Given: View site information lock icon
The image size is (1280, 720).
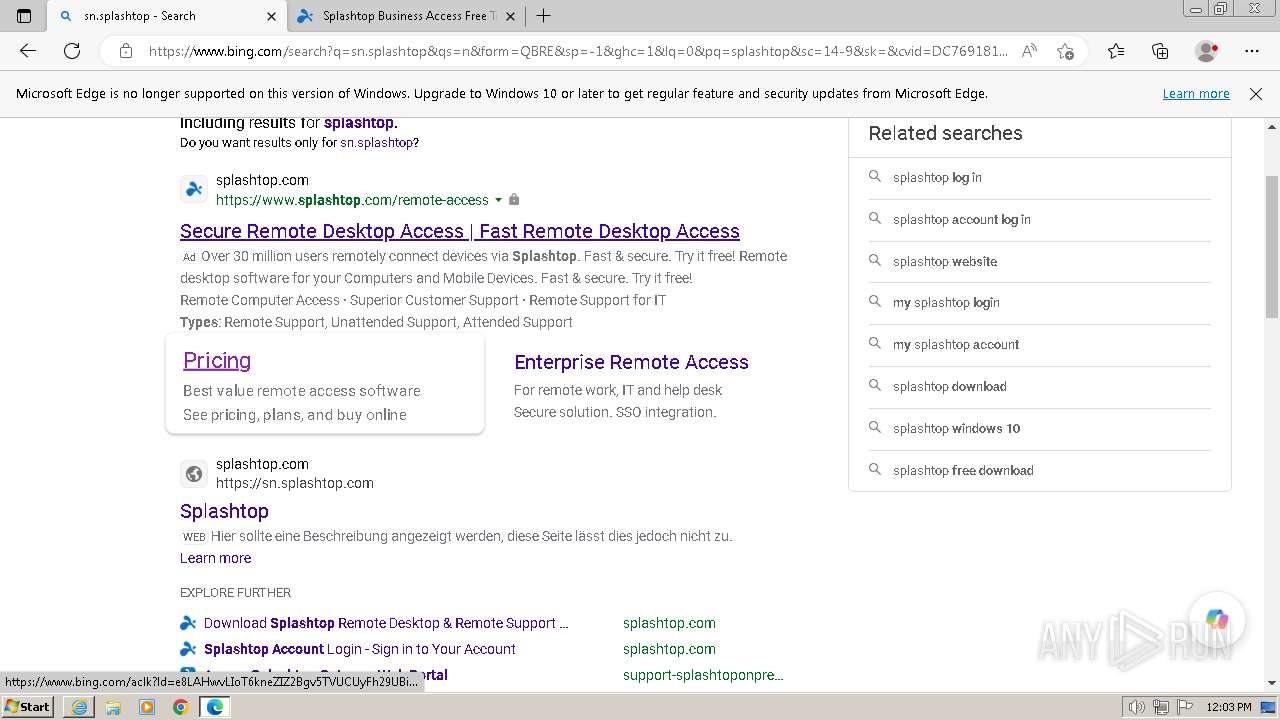Looking at the screenshot, I should (x=126, y=51).
